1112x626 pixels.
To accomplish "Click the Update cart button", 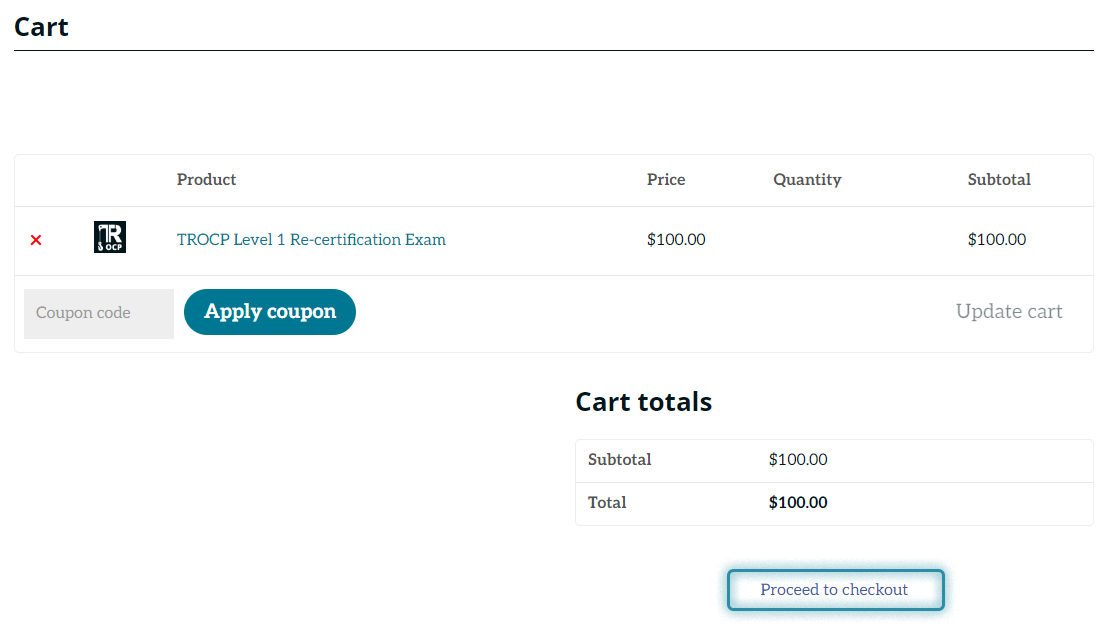I will (x=1008, y=312).
